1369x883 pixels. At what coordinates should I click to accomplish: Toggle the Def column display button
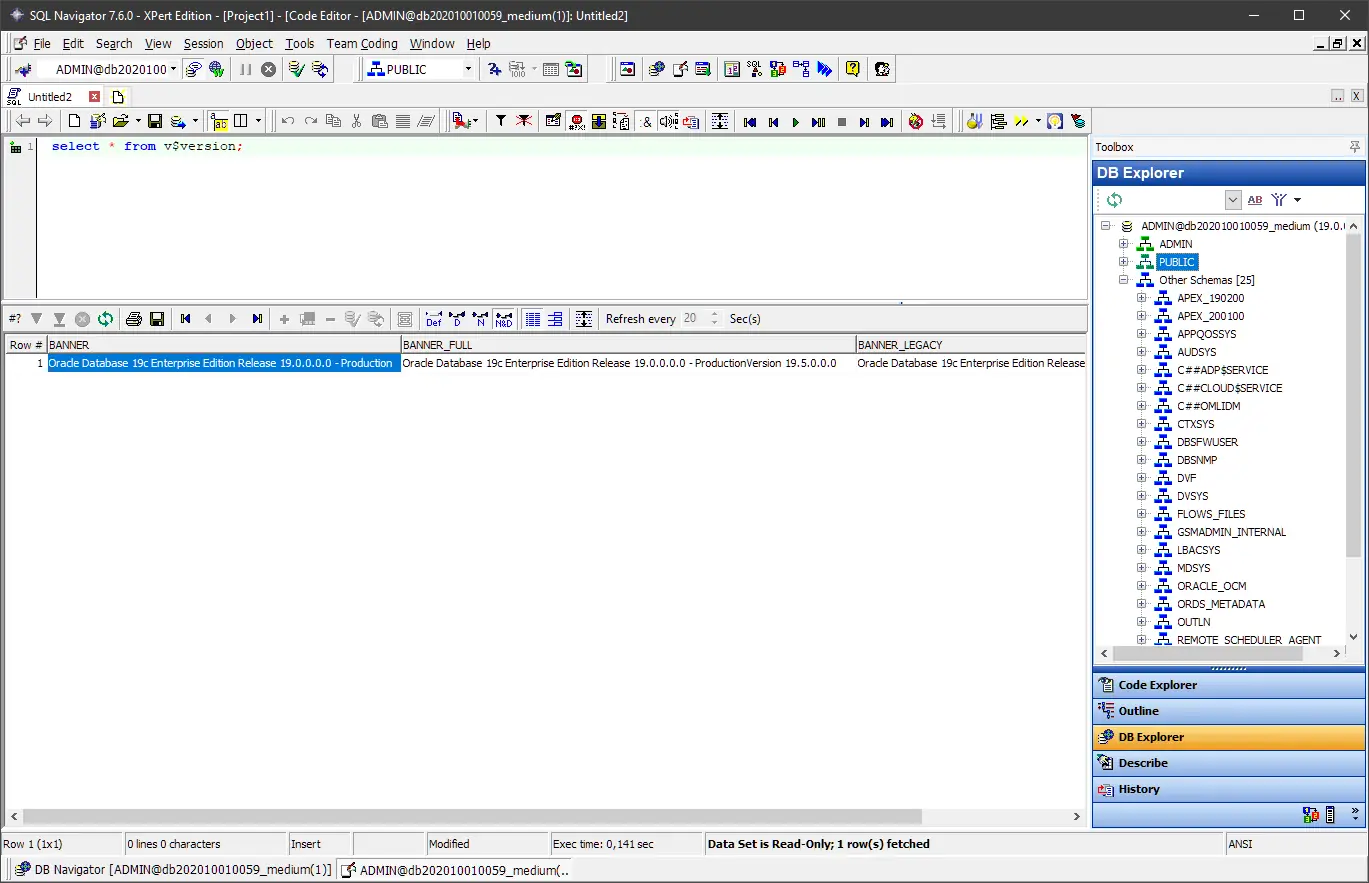click(434, 319)
